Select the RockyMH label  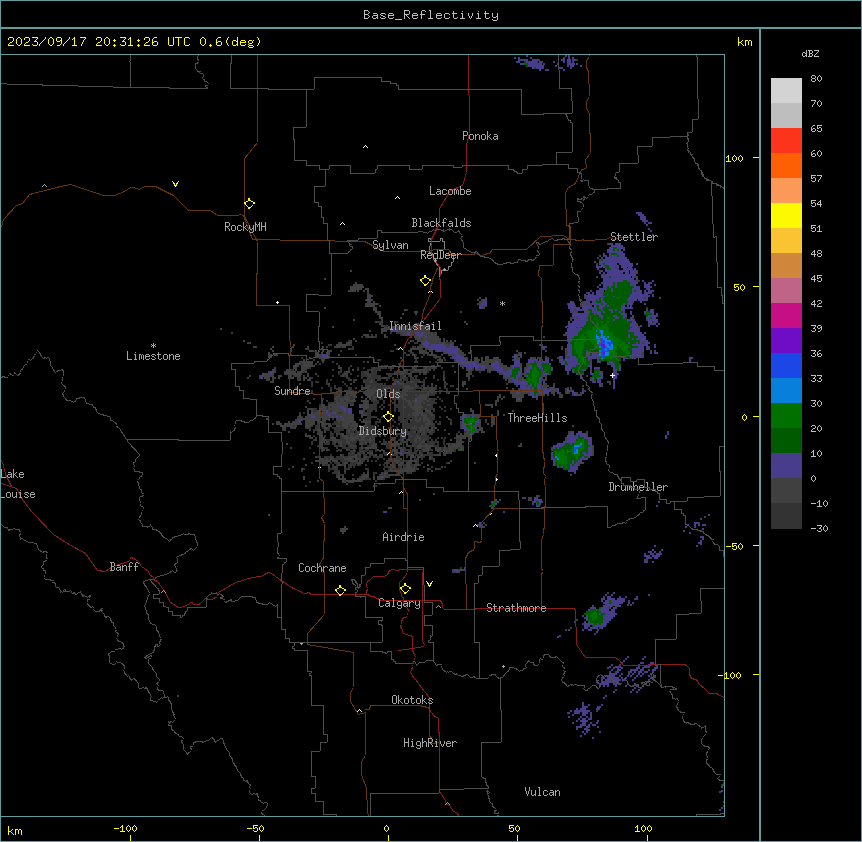245,227
